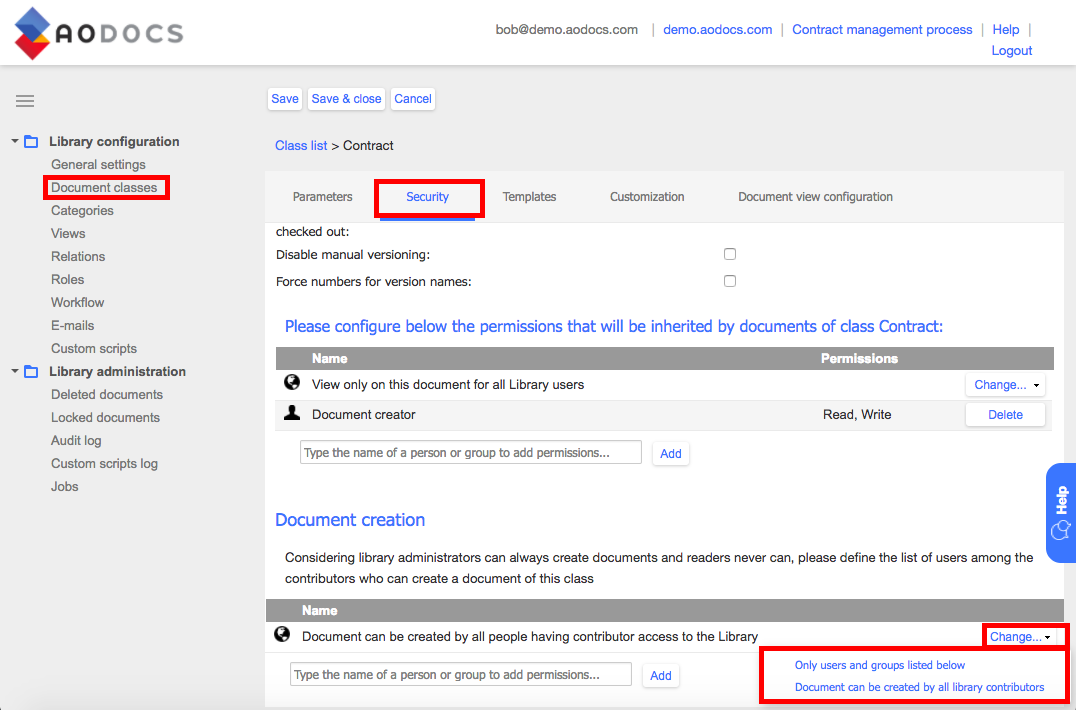Click Save & close button
This screenshot has height=710, width=1076.
tap(347, 99)
